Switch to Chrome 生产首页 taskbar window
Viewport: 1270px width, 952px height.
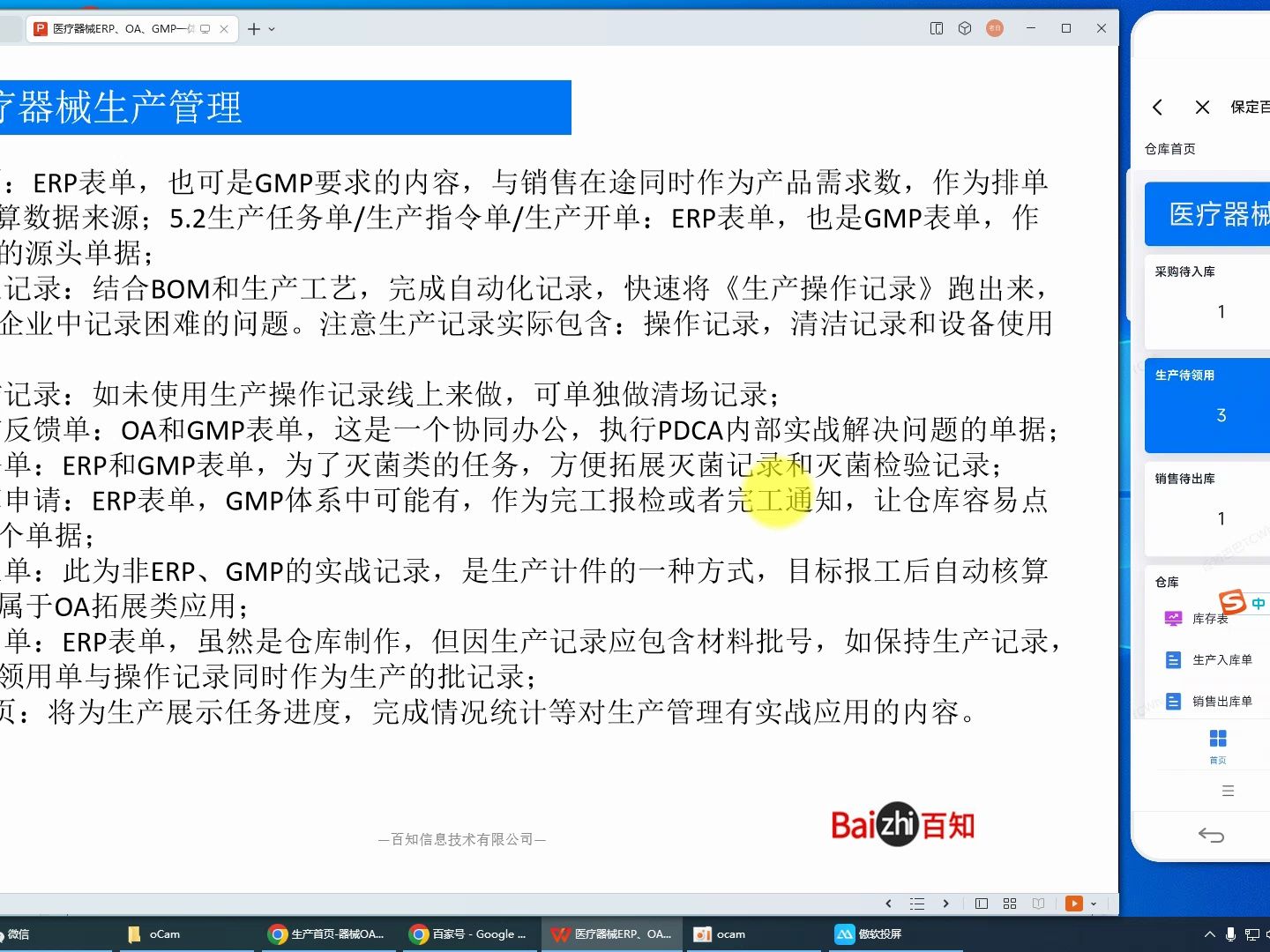[327, 934]
